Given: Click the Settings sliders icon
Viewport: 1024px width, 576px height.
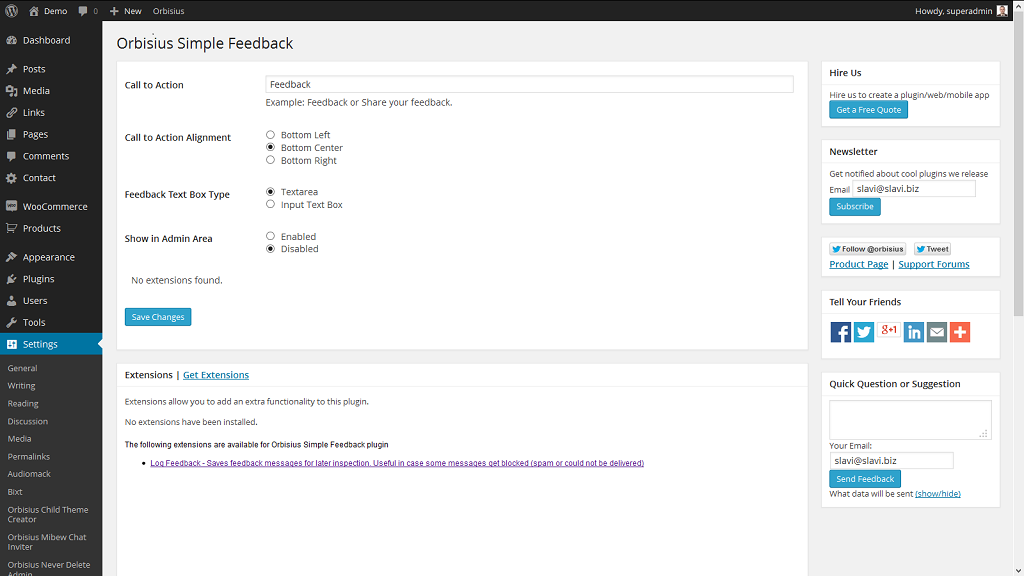Looking at the screenshot, I should coord(11,344).
